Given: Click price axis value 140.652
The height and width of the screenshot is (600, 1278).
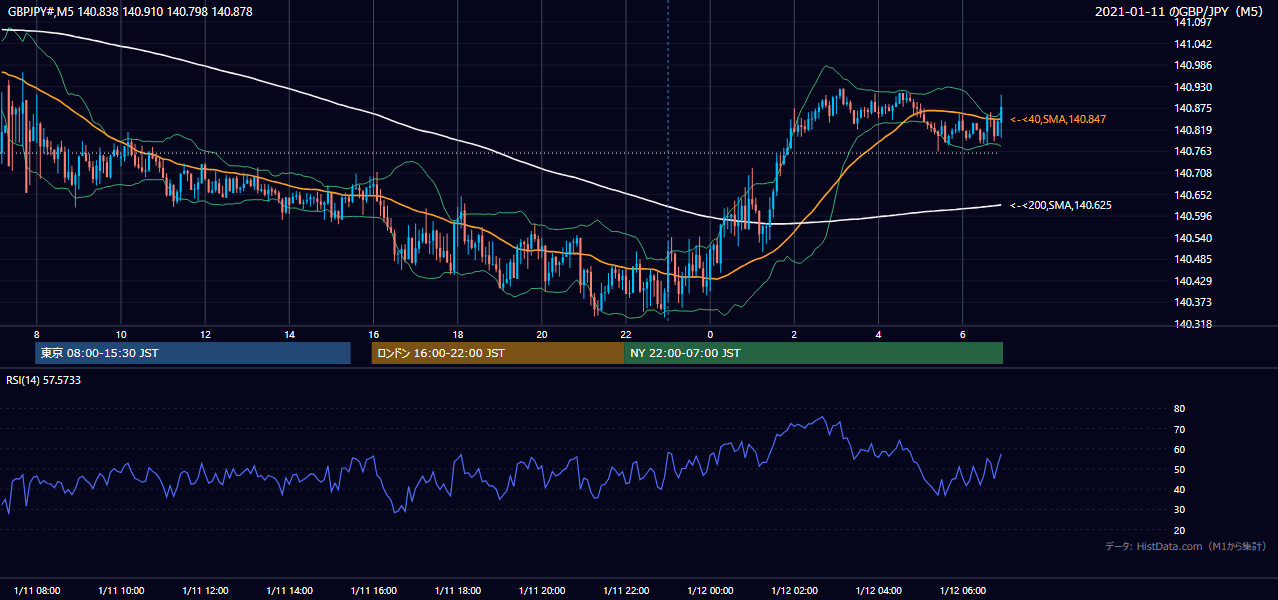Looking at the screenshot, I should pos(1193,195).
